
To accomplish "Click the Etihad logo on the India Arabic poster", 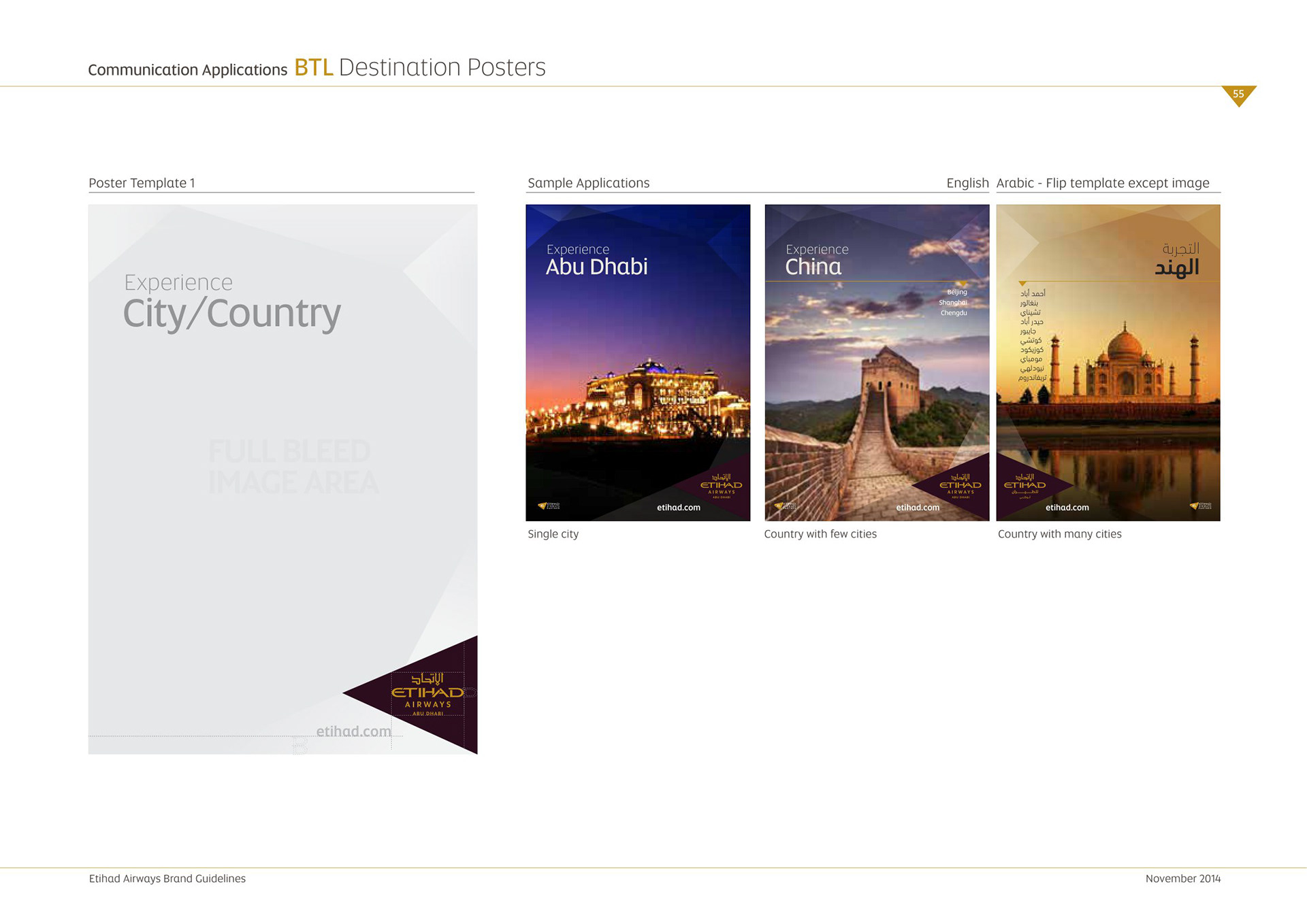I will 1024,484.
